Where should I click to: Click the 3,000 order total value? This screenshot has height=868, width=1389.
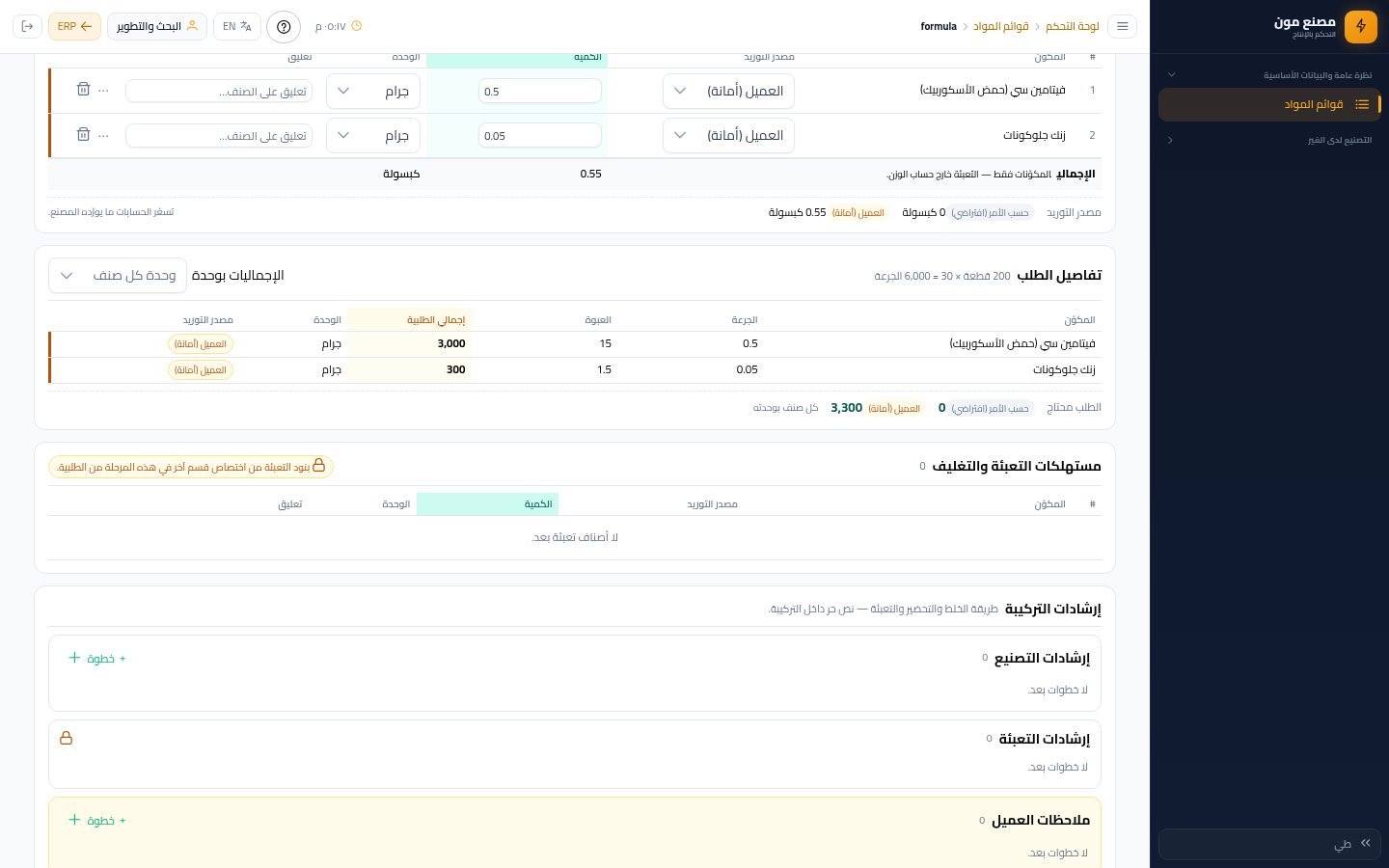[451, 343]
